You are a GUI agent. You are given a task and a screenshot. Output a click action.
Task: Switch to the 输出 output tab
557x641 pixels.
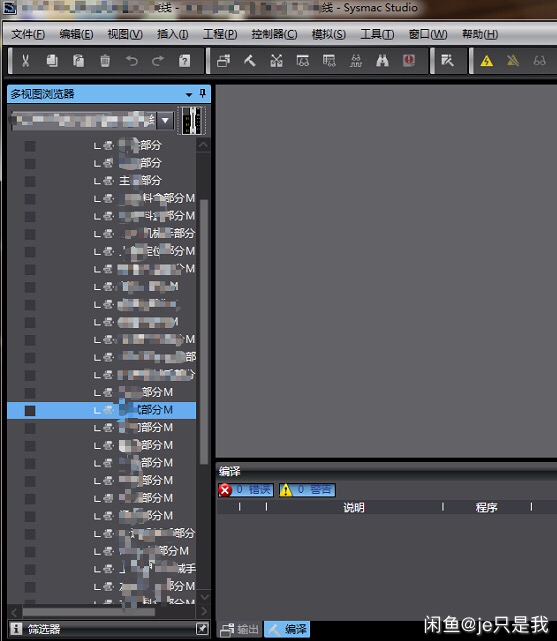coord(240,629)
